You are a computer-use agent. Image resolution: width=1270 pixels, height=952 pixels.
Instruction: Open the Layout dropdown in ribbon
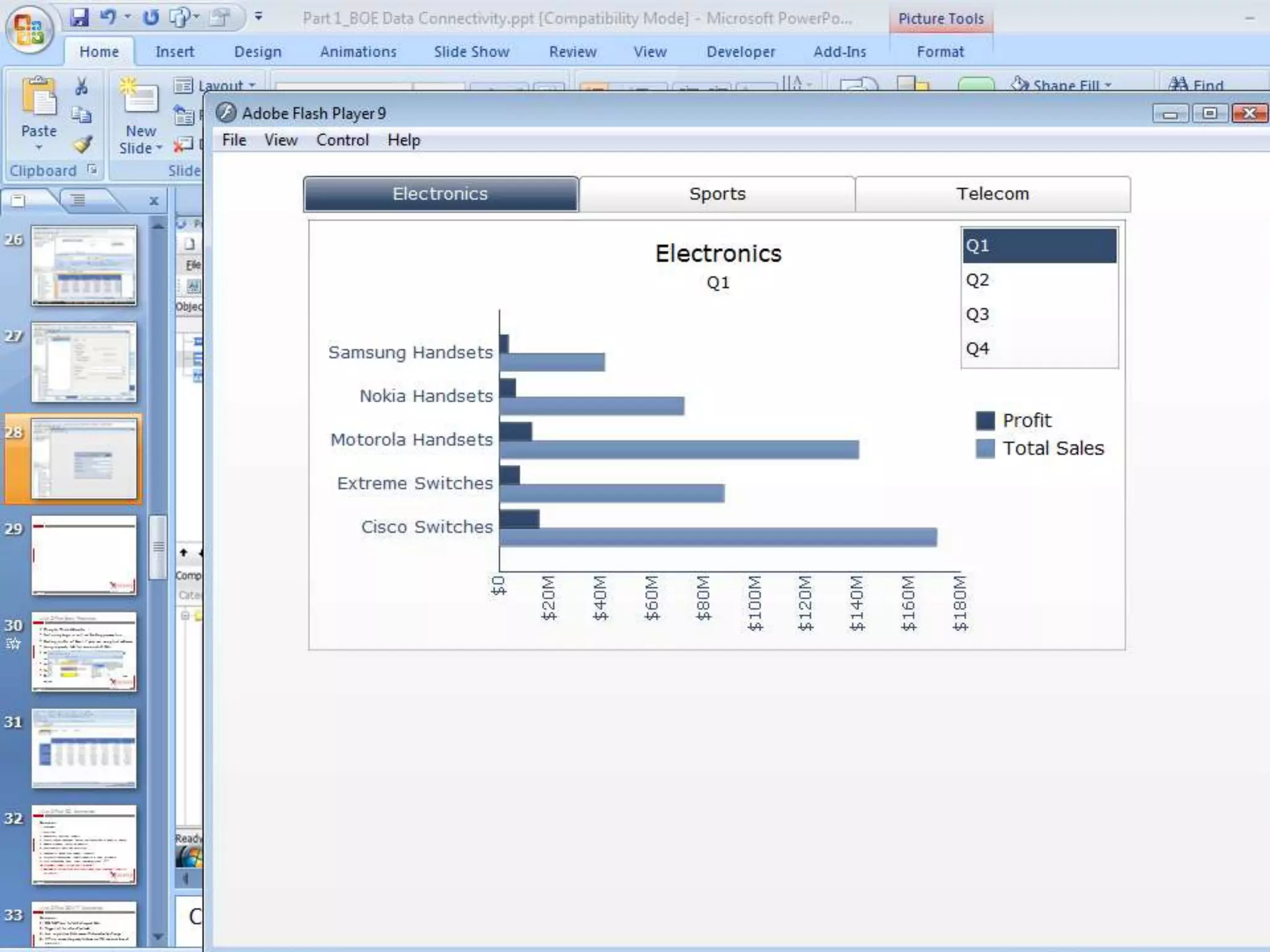pyautogui.click(x=215, y=85)
